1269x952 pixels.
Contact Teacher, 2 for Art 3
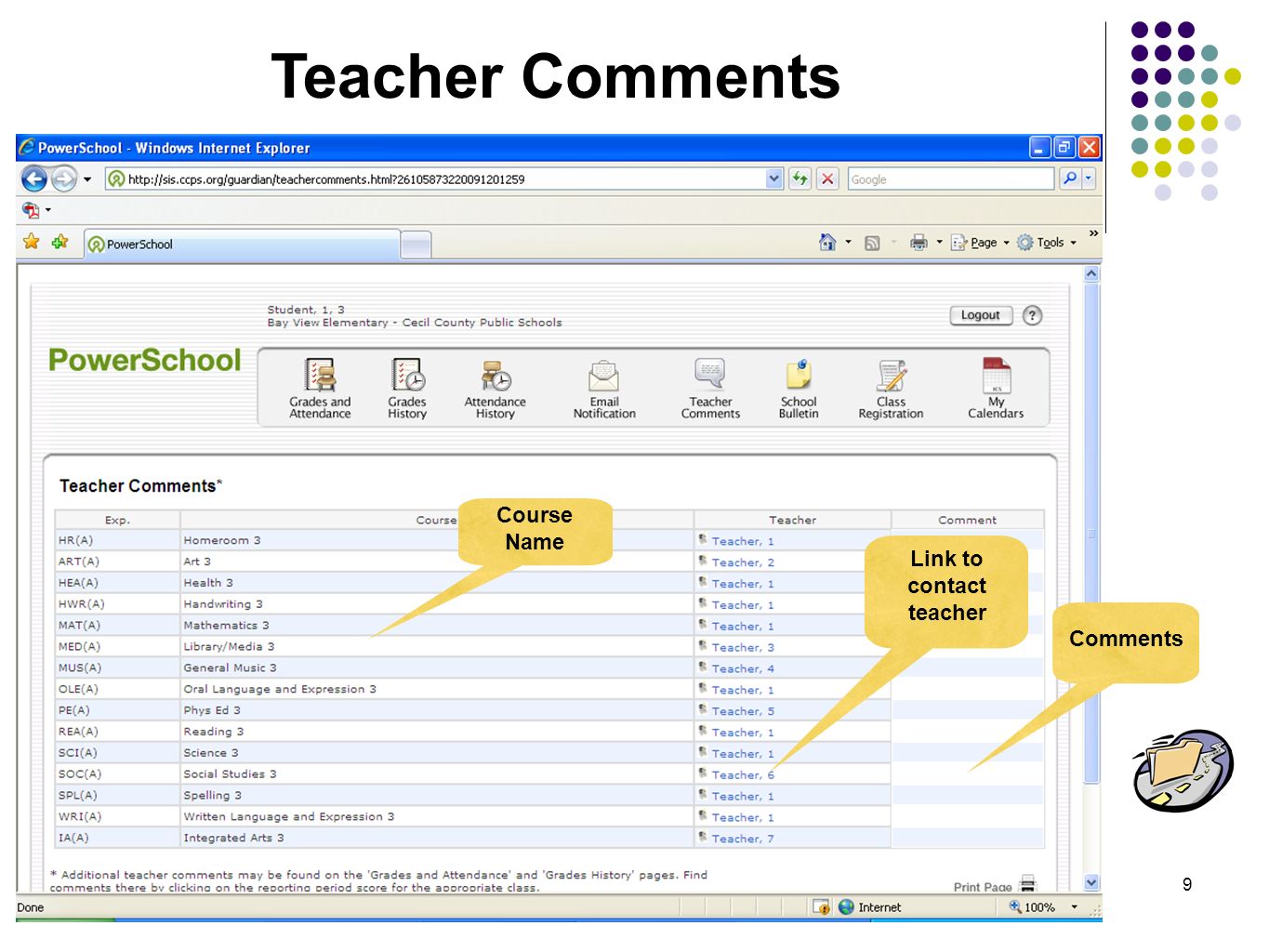pyautogui.click(x=743, y=562)
